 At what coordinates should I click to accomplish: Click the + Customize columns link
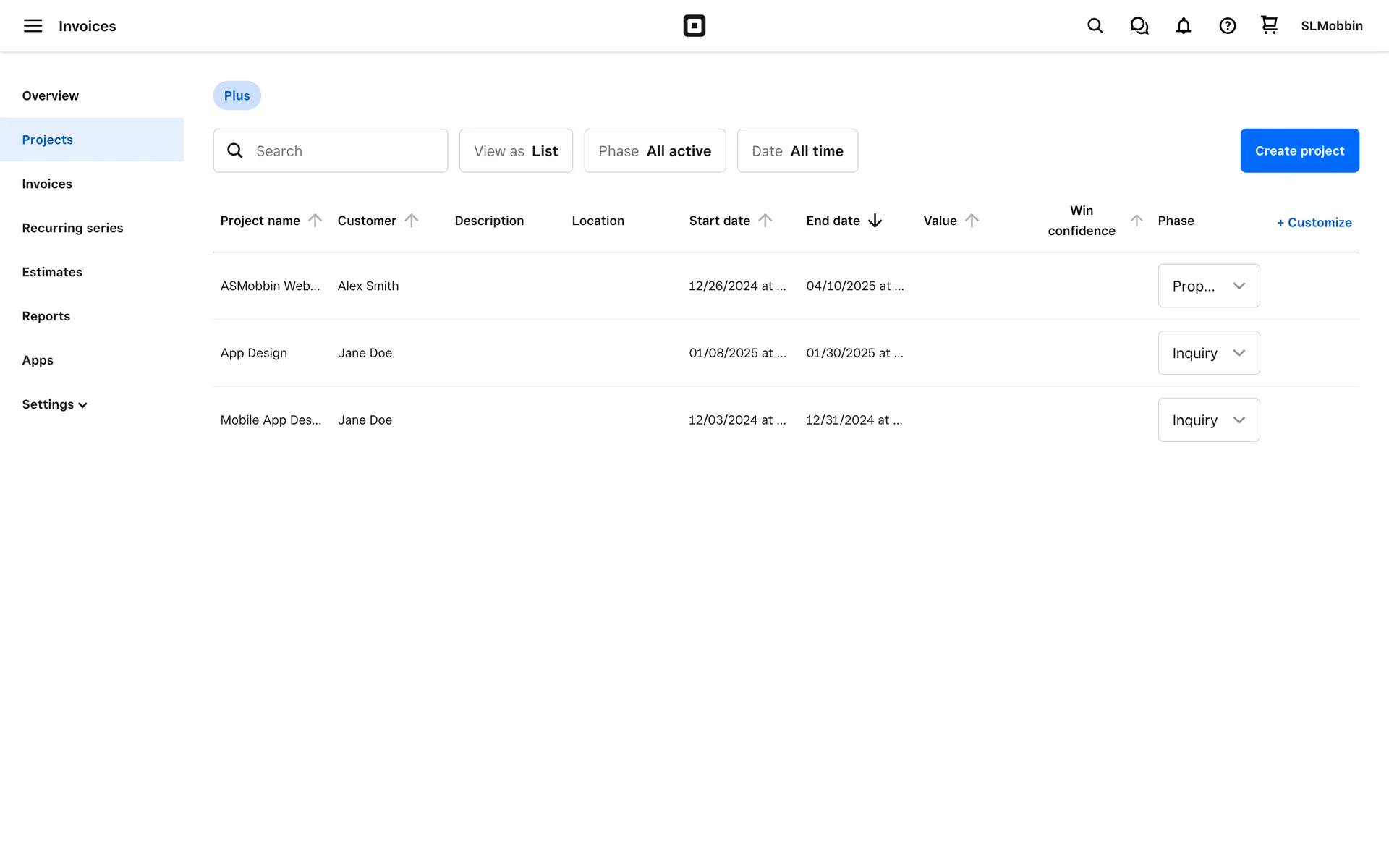1314,223
